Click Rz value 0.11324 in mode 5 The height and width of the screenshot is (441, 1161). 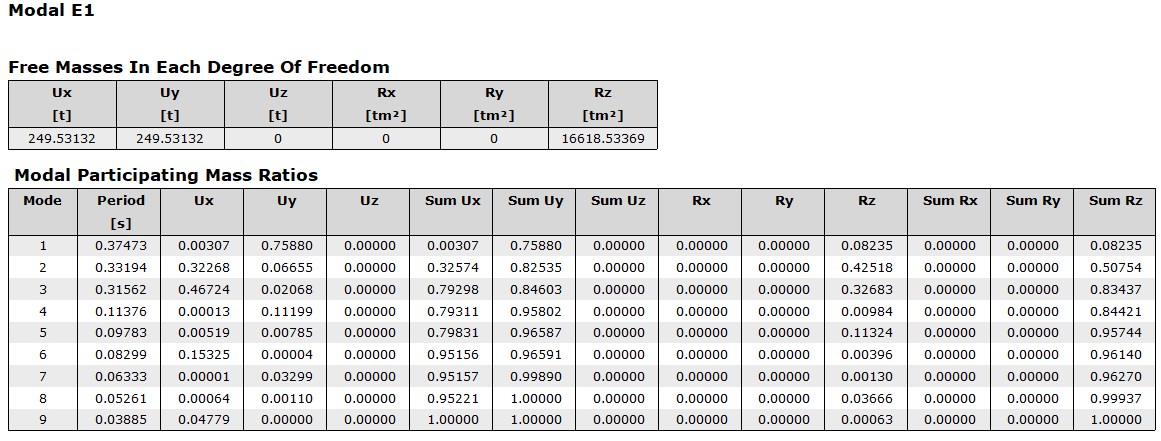(866, 333)
